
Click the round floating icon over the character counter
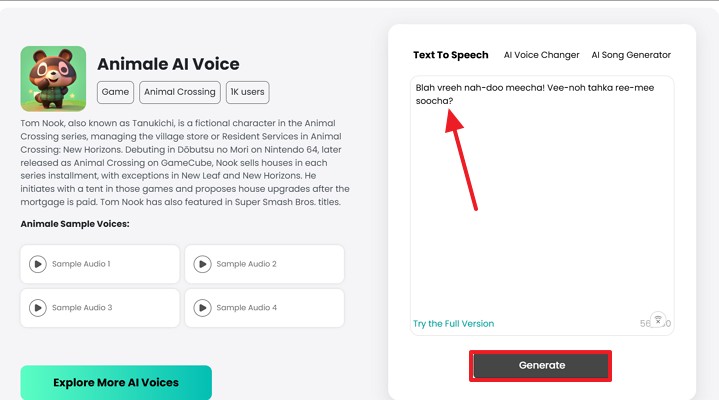(657, 320)
